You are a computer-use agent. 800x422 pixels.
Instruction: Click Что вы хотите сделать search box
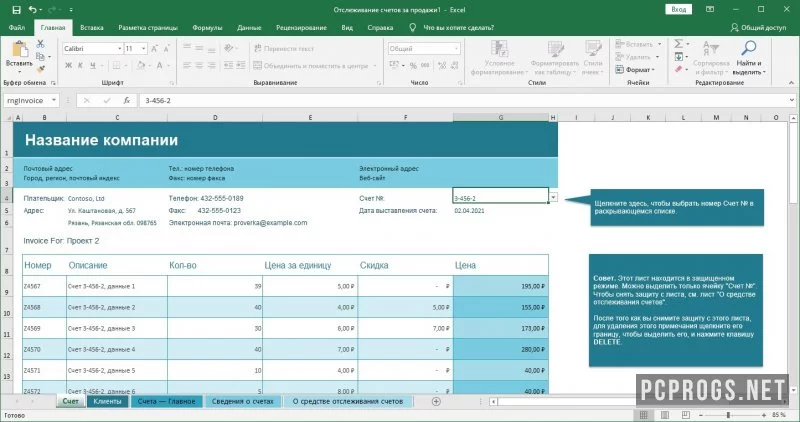459,28
